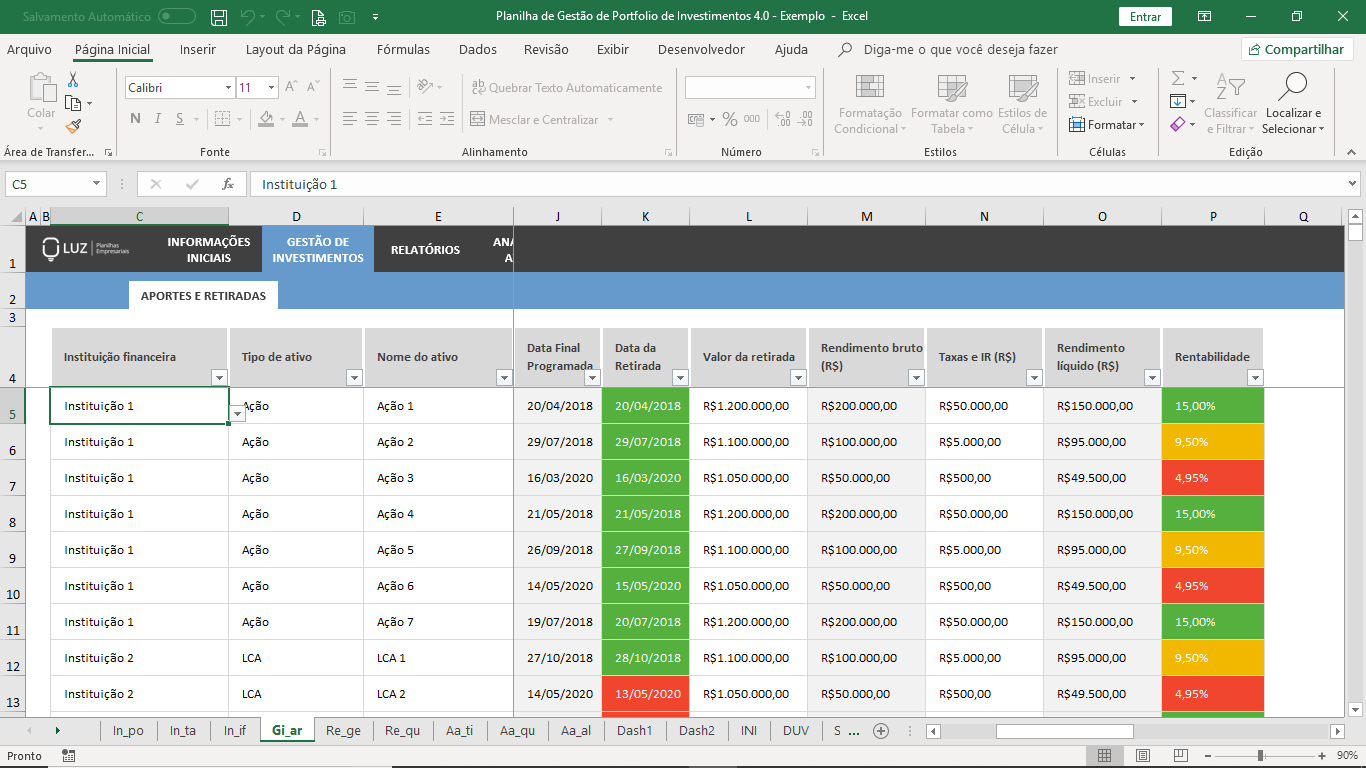The height and width of the screenshot is (768, 1366).
Task: Click the Cut scissors icon
Action: click(73, 80)
